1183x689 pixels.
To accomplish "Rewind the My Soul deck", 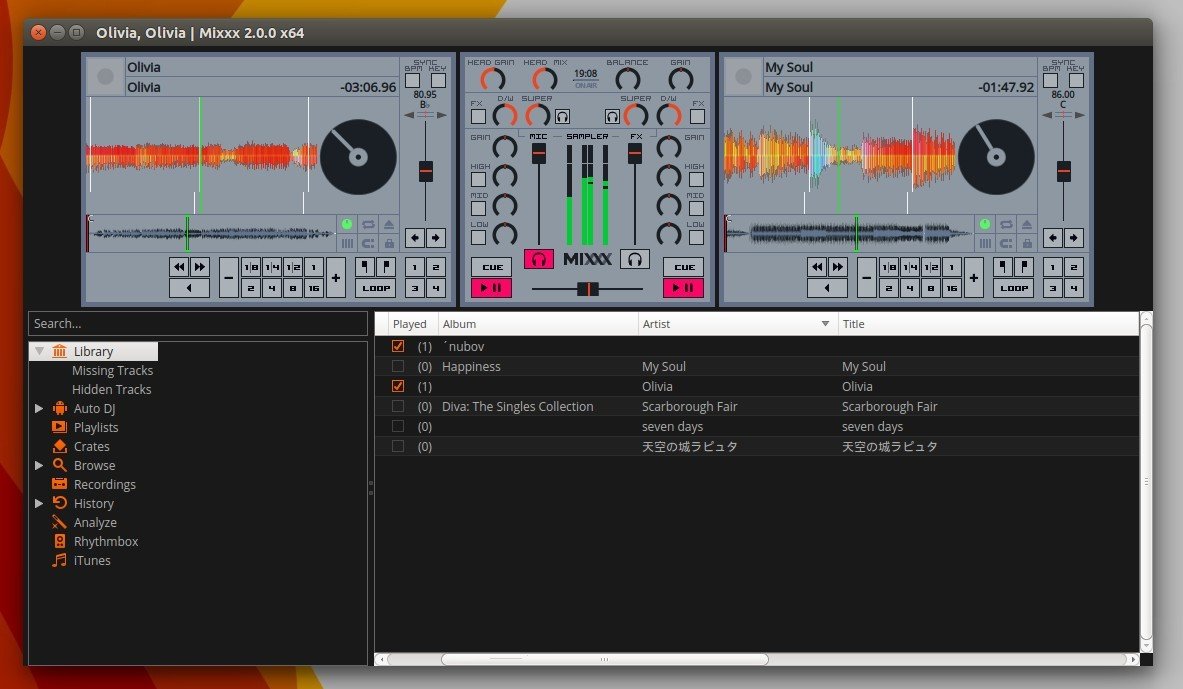I will [817, 266].
